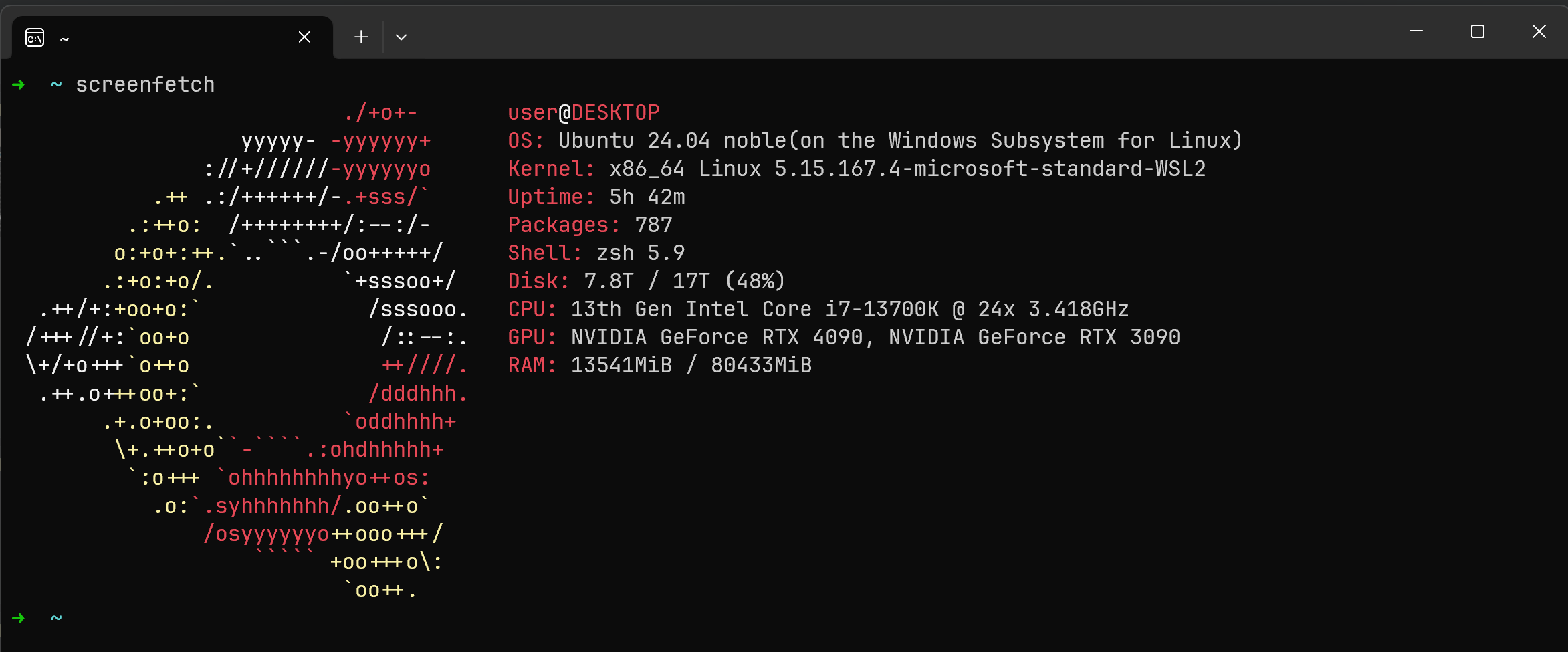Screen dimensions: 1568x652
Task: Click the terminal profile icon in tab
Action: pyautogui.click(x=35, y=37)
